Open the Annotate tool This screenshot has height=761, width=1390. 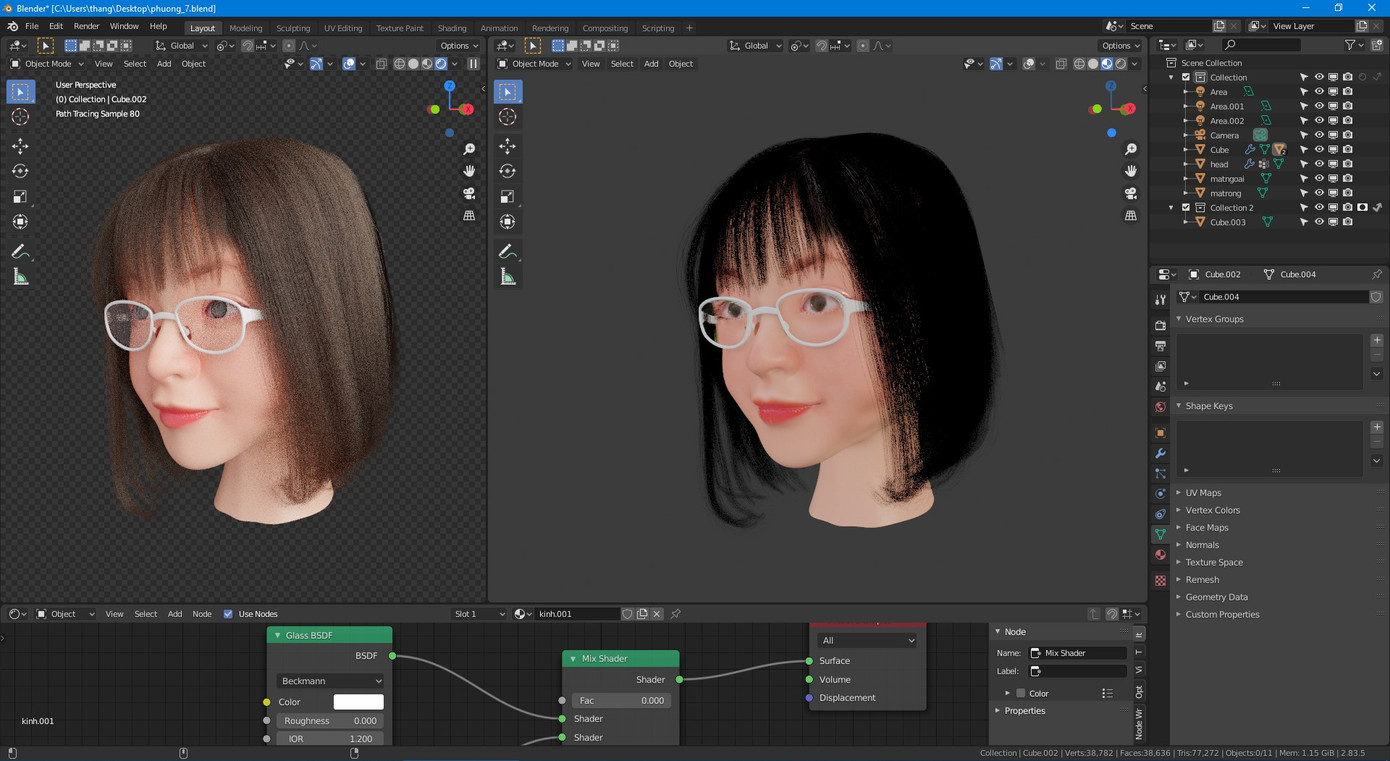20,251
